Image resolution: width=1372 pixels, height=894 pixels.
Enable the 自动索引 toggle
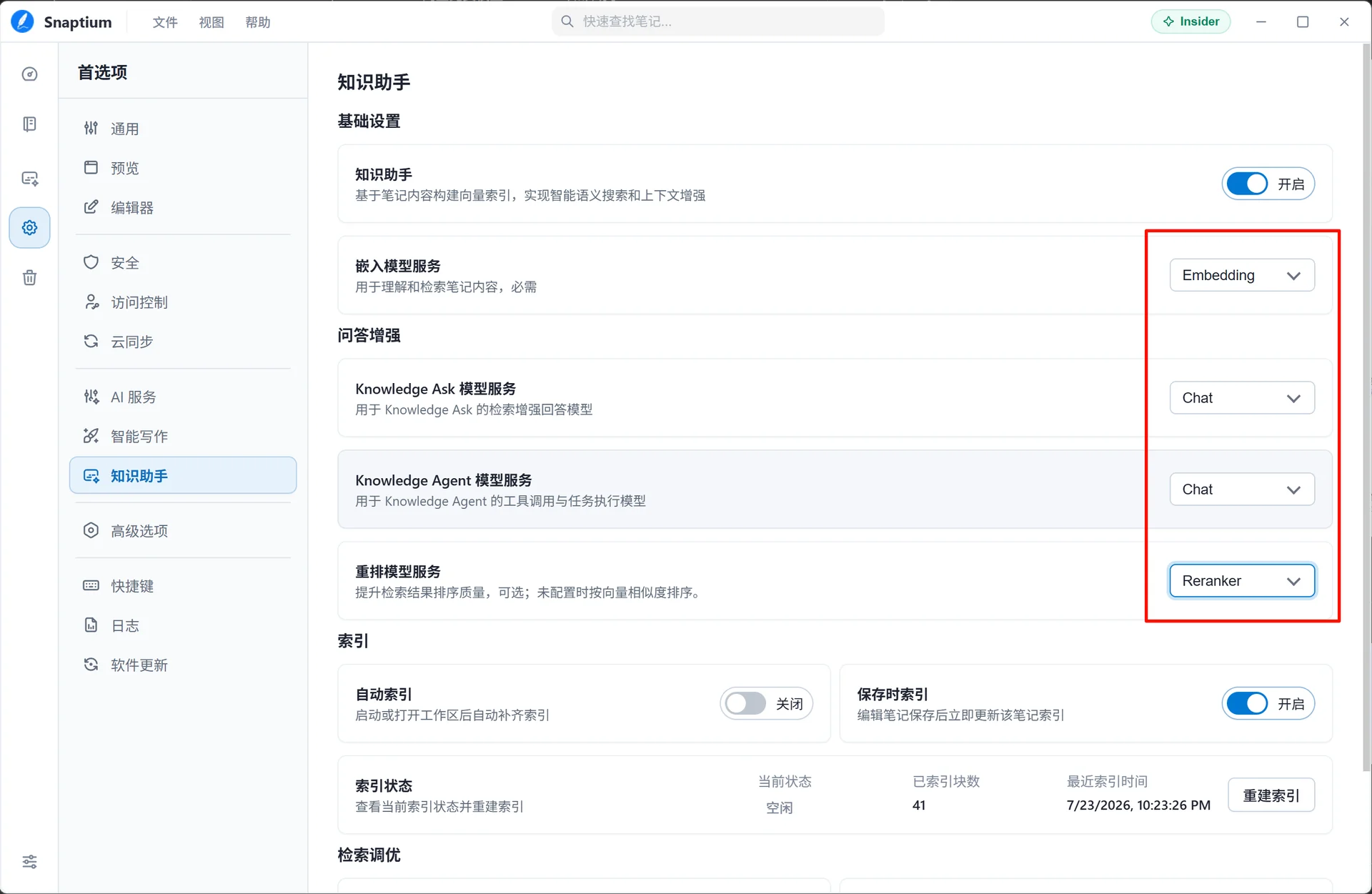(x=745, y=704)
